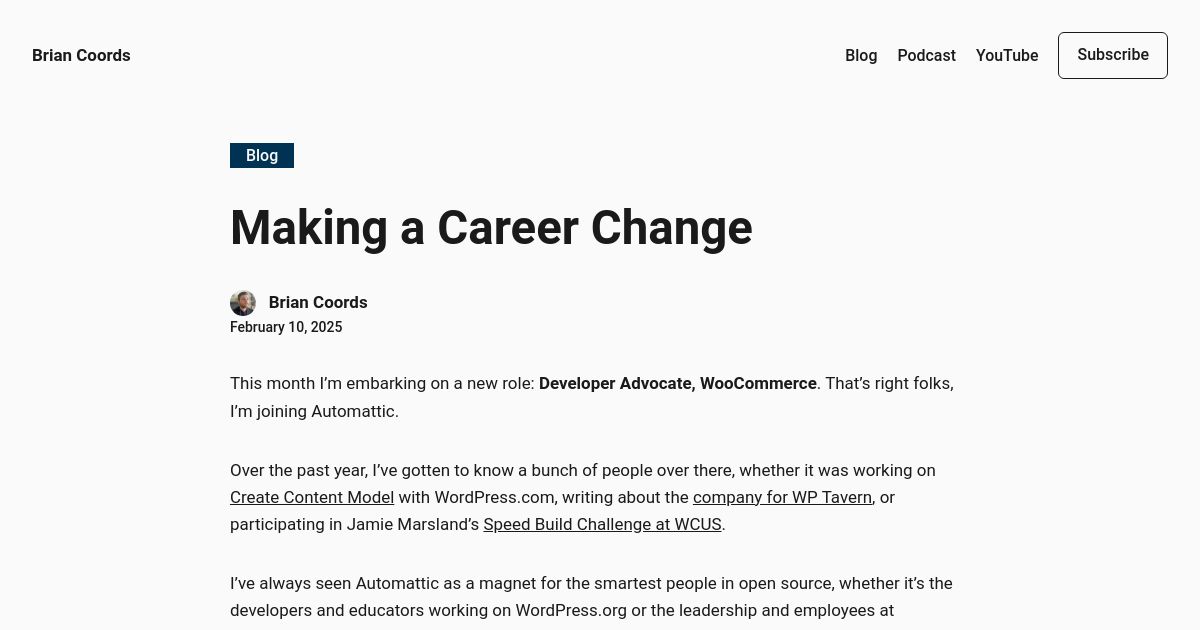Click the Making a Career Change heading
Screen dimensions: 1200x630
coord(491,227)
